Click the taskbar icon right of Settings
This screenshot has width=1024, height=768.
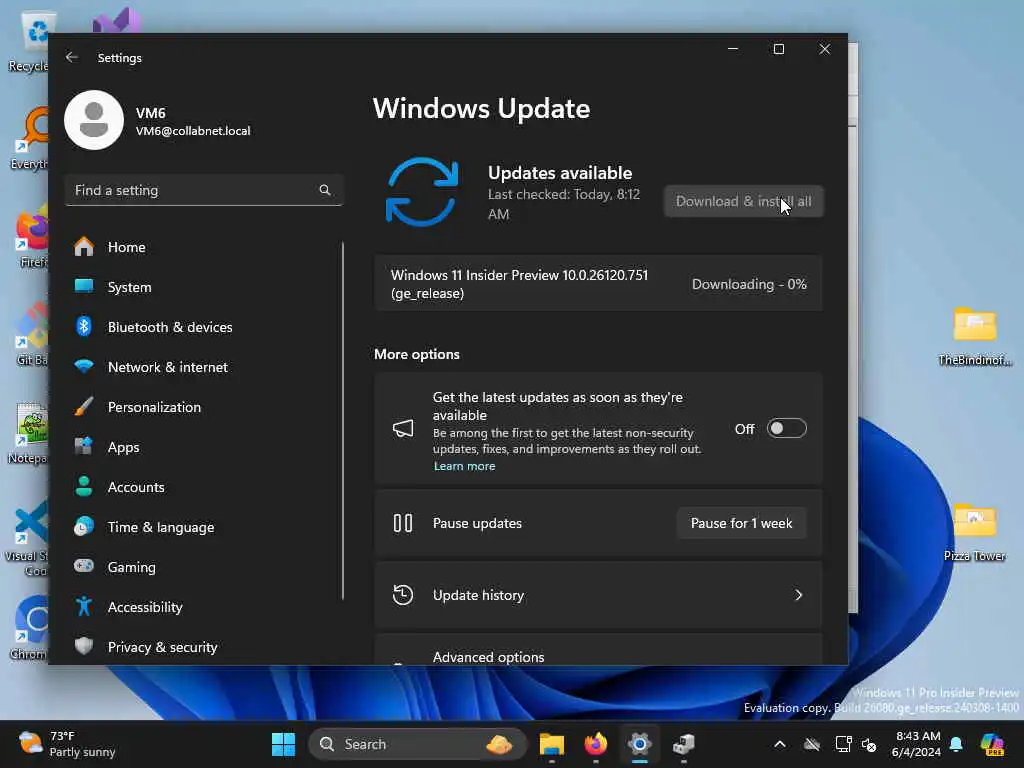tap(684, 744)
